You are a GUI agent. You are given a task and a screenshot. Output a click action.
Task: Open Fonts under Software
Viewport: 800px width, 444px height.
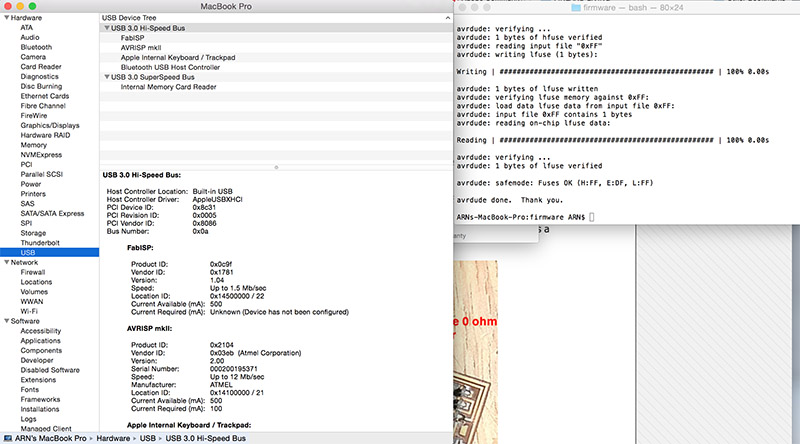(30, 389)
